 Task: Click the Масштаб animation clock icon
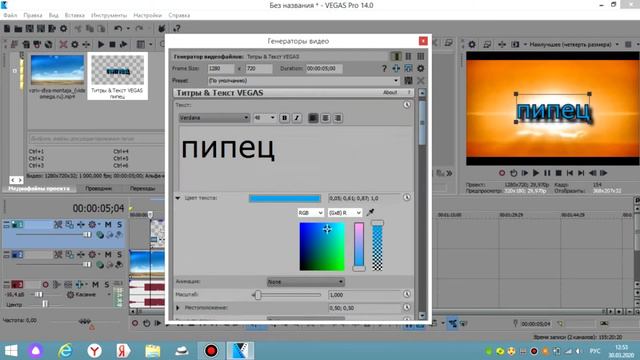407,294
